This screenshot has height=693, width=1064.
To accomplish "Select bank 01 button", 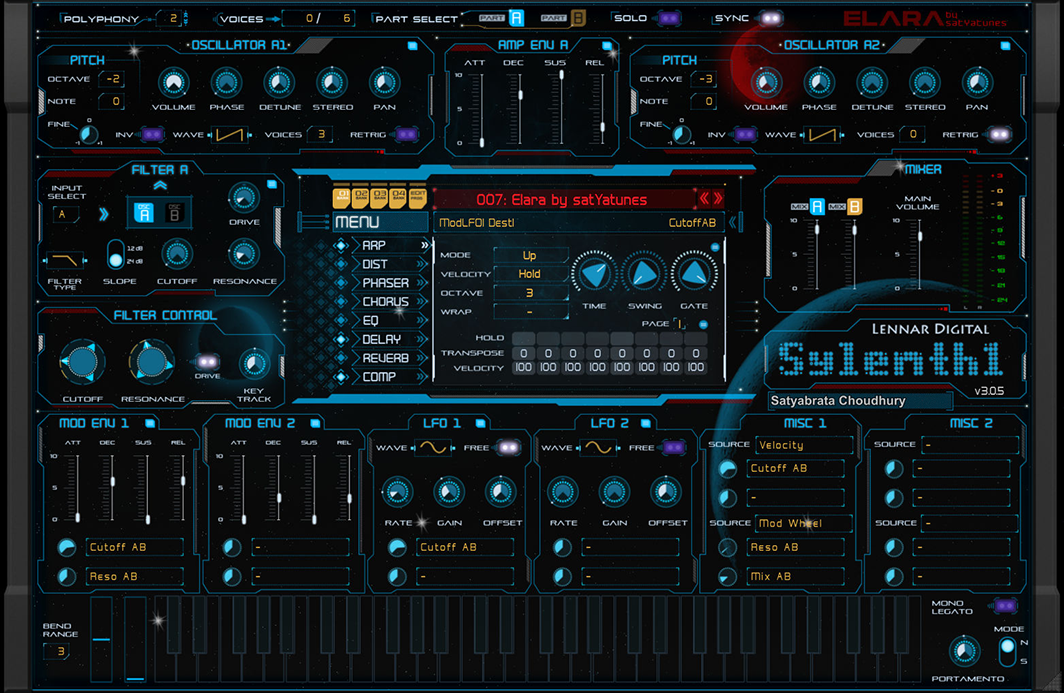I will click(x=342, y=198).
